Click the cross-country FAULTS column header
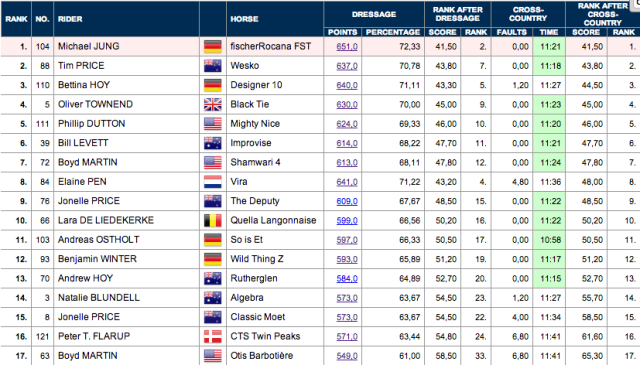Viewport: 640px width, 365px height. click(512, 32)
